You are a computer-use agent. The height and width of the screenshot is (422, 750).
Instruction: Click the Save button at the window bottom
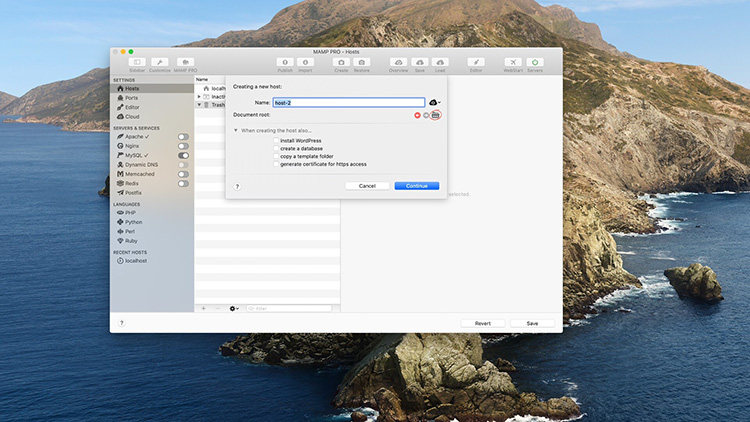[532, 323]
